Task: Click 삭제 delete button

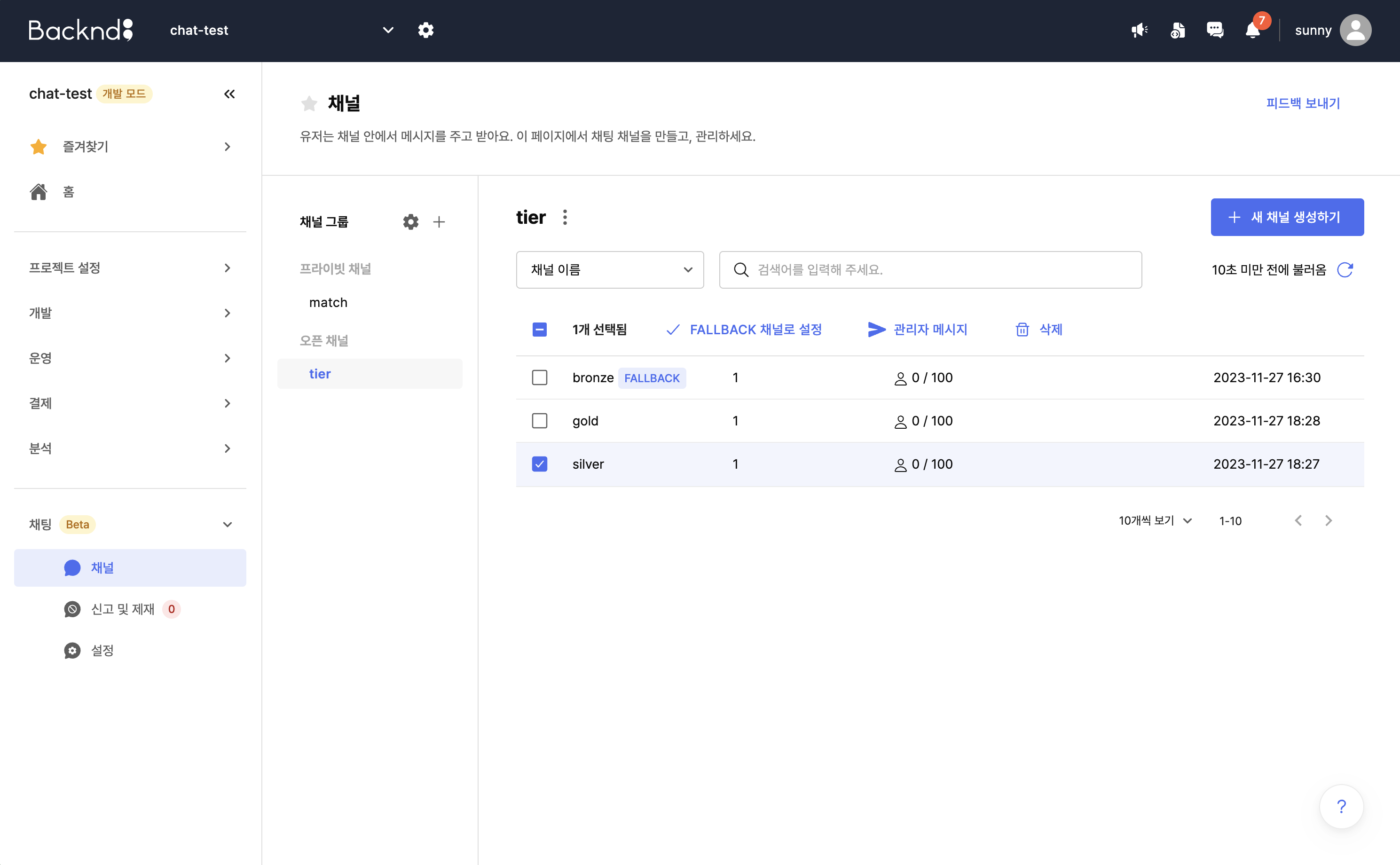Action: click(1038, 330)
